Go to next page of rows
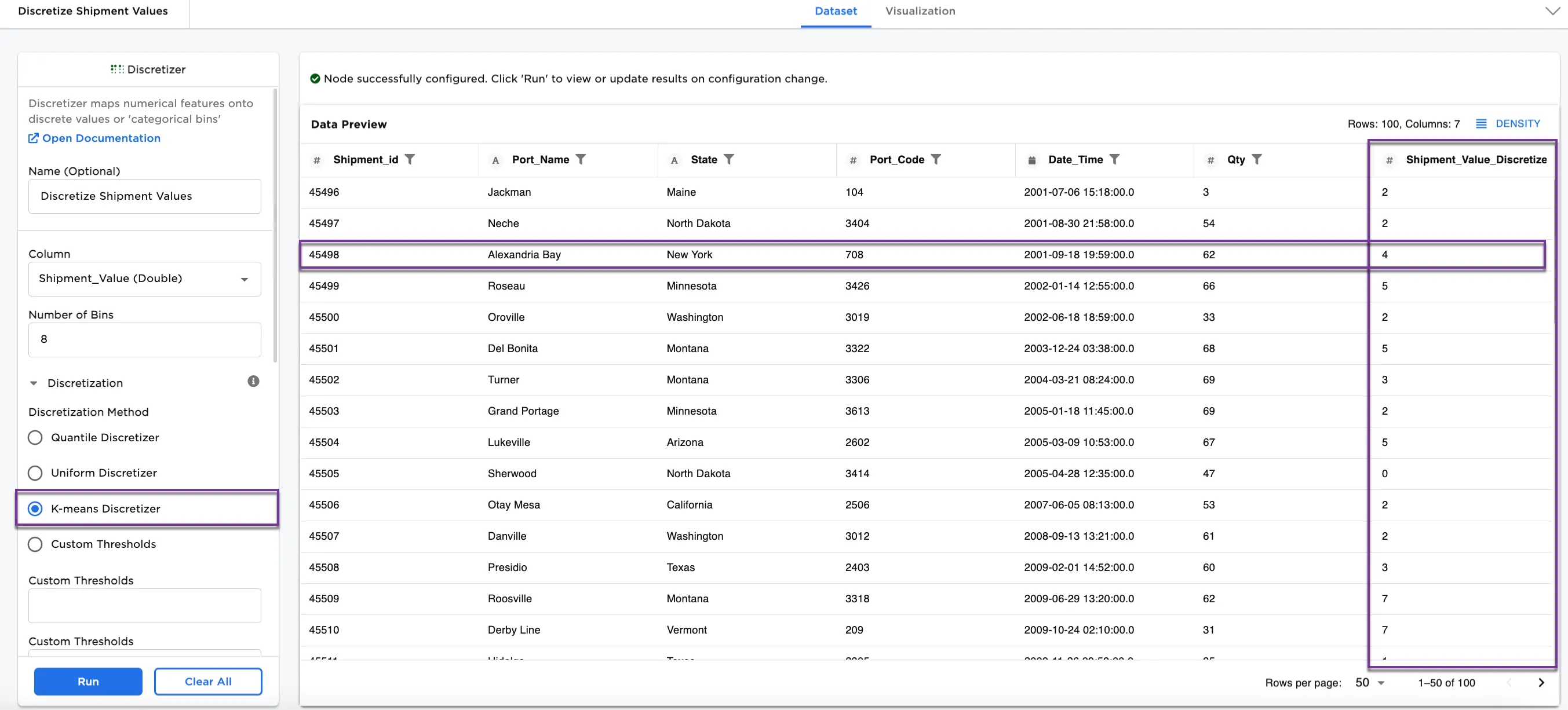Image resolution: width=1568 pixels, height=710 pixels. [x=1541, y=683]
